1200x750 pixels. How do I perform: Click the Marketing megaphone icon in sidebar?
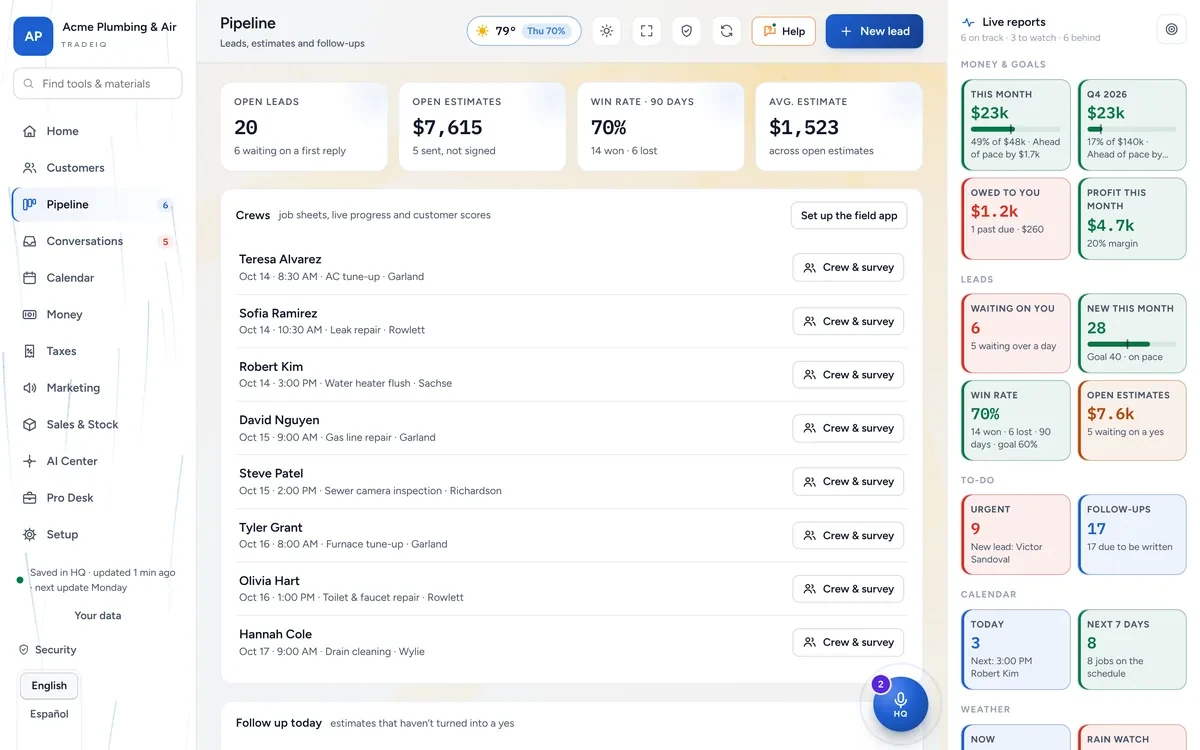(x=30, y=388)
